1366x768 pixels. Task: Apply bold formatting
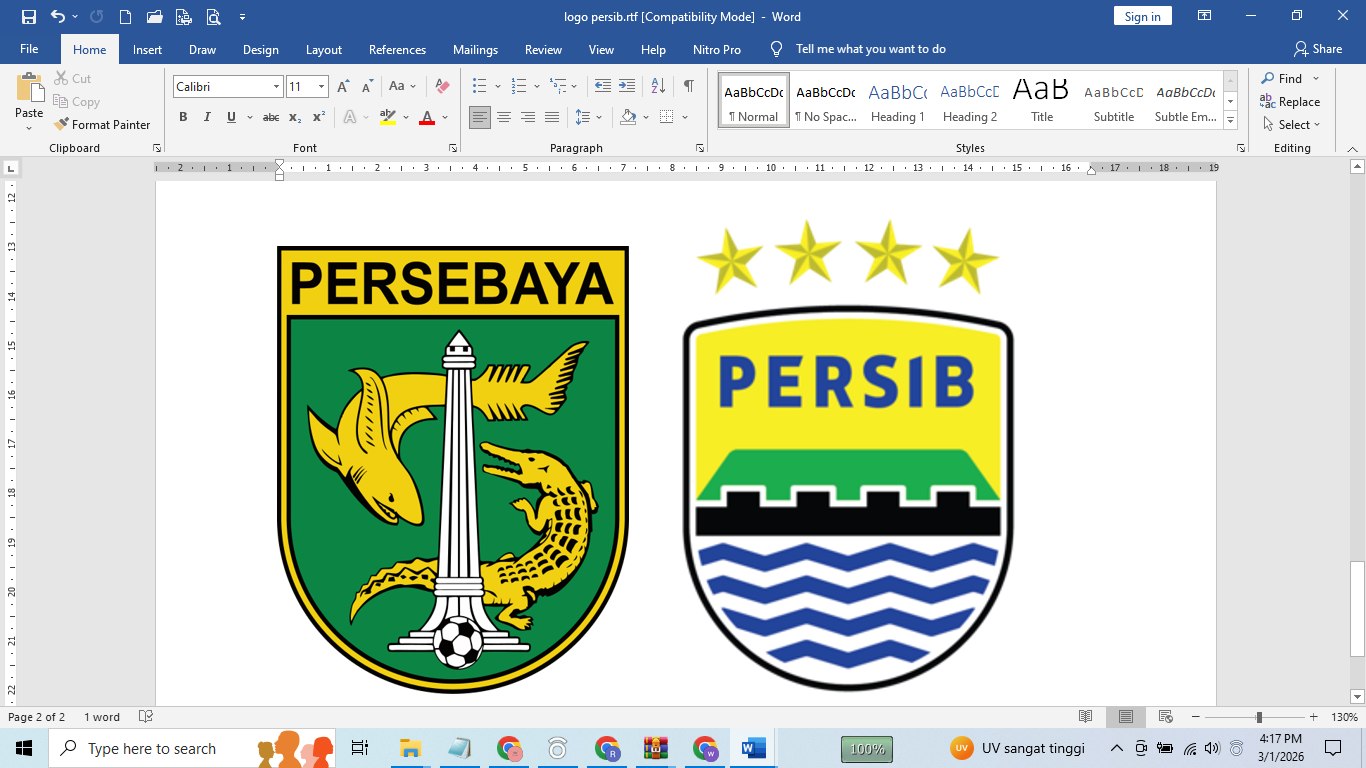tap(183, 117)
